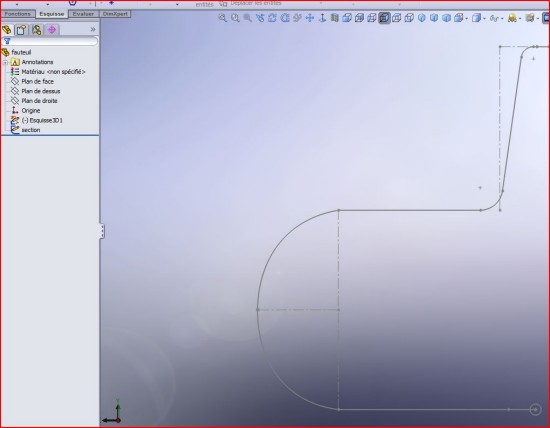Select the Plan de face item
The height and width of the screenshot is (428, 550).
[38, 81]
